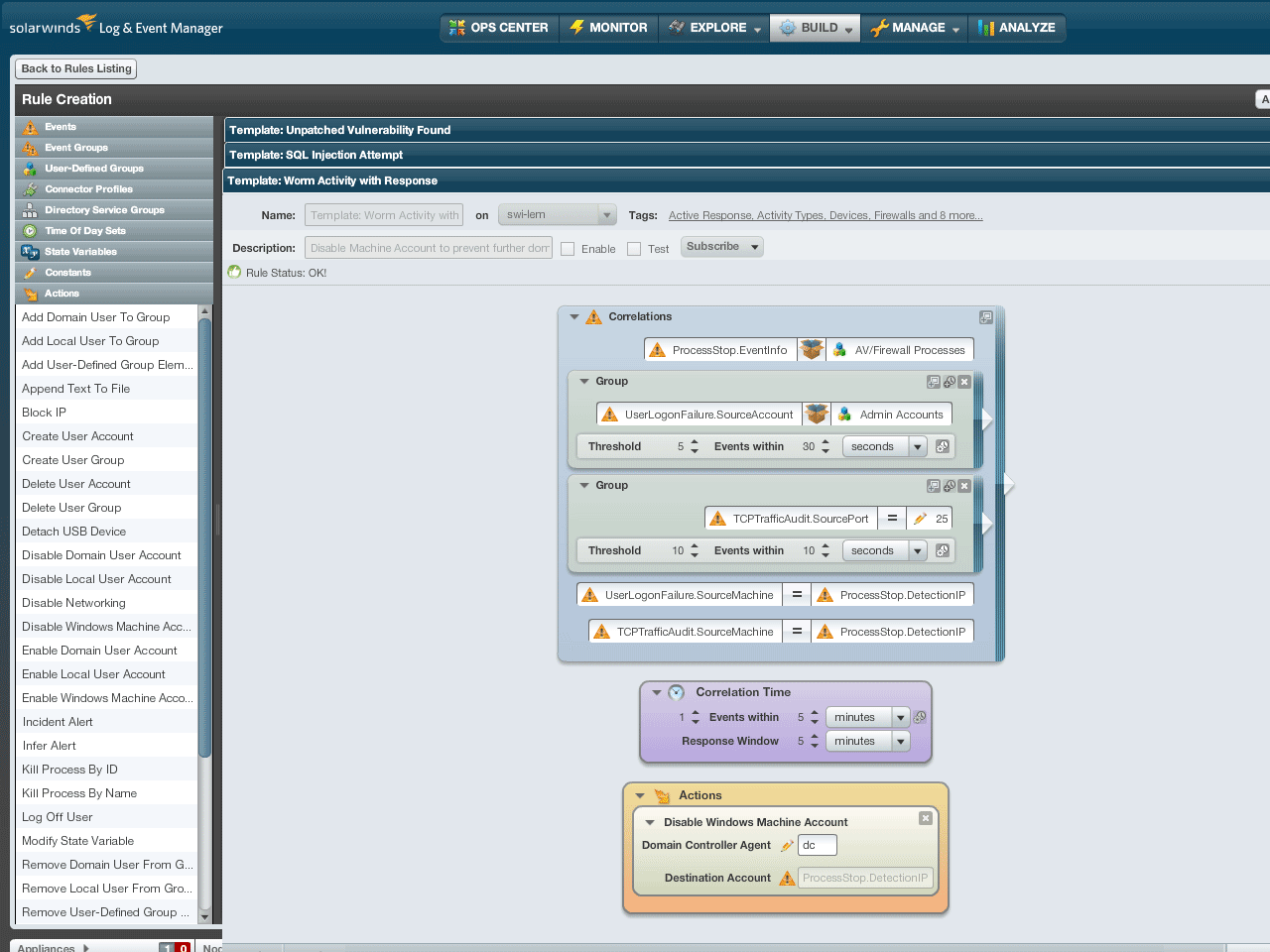Click box operator icon after ProcessStop.EventInfo
Viewport: 1270px width, 952px height.
coord(812,350)
